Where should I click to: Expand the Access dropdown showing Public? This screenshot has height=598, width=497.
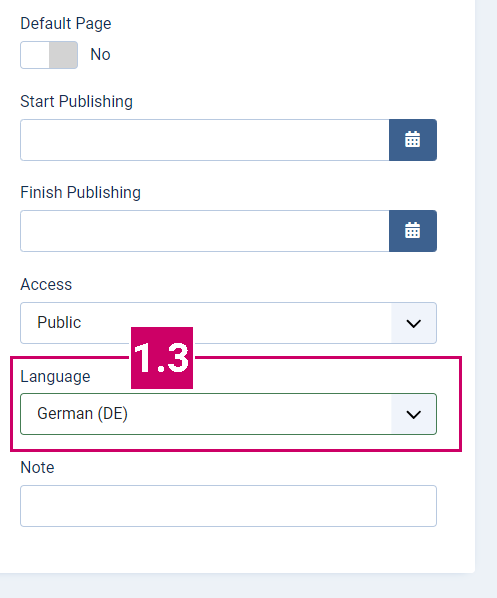[x=228, y=323]
